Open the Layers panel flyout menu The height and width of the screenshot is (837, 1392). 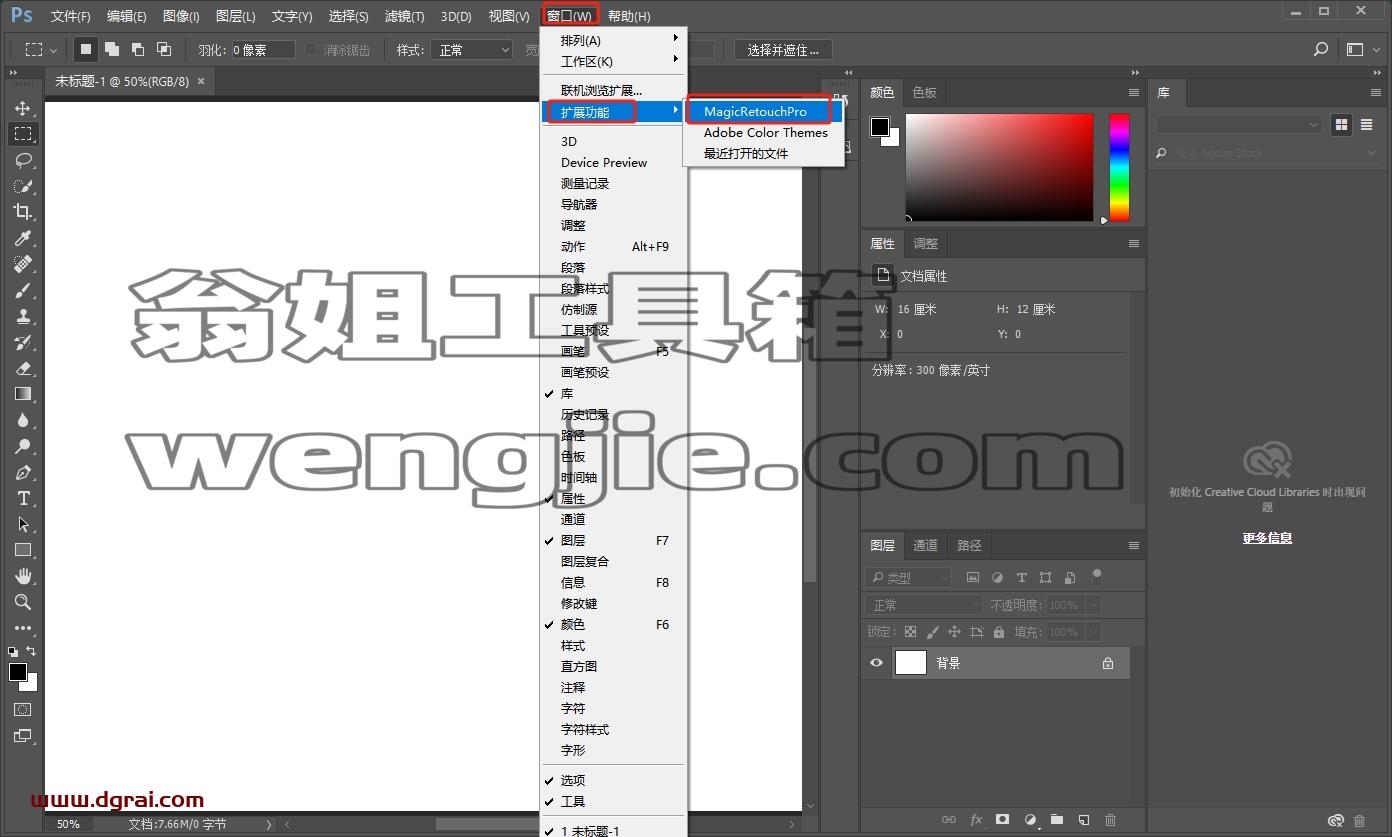pos(1134,545)
